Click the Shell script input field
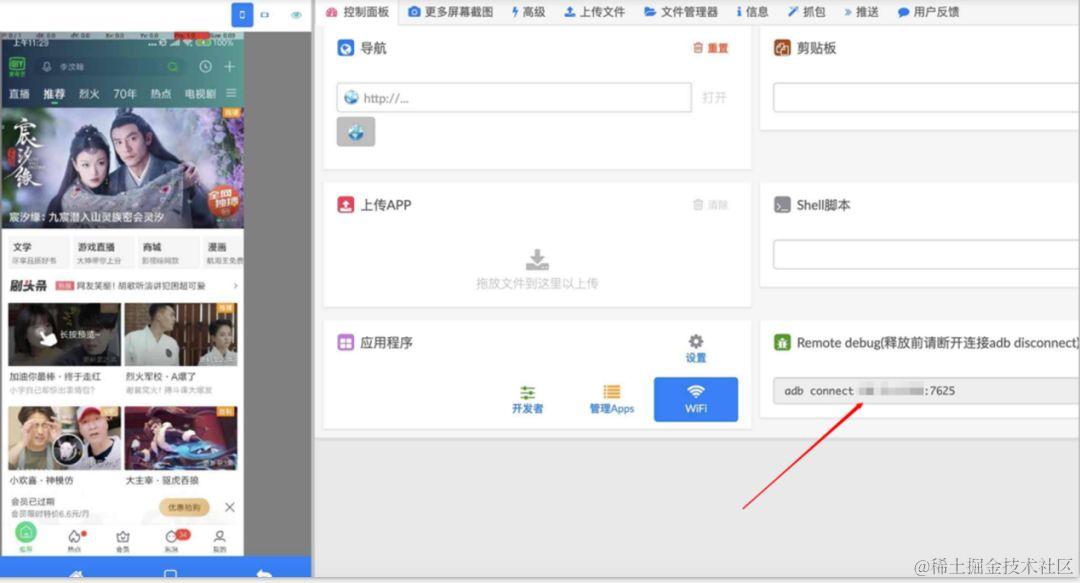1080x583 pixels. 926,254
